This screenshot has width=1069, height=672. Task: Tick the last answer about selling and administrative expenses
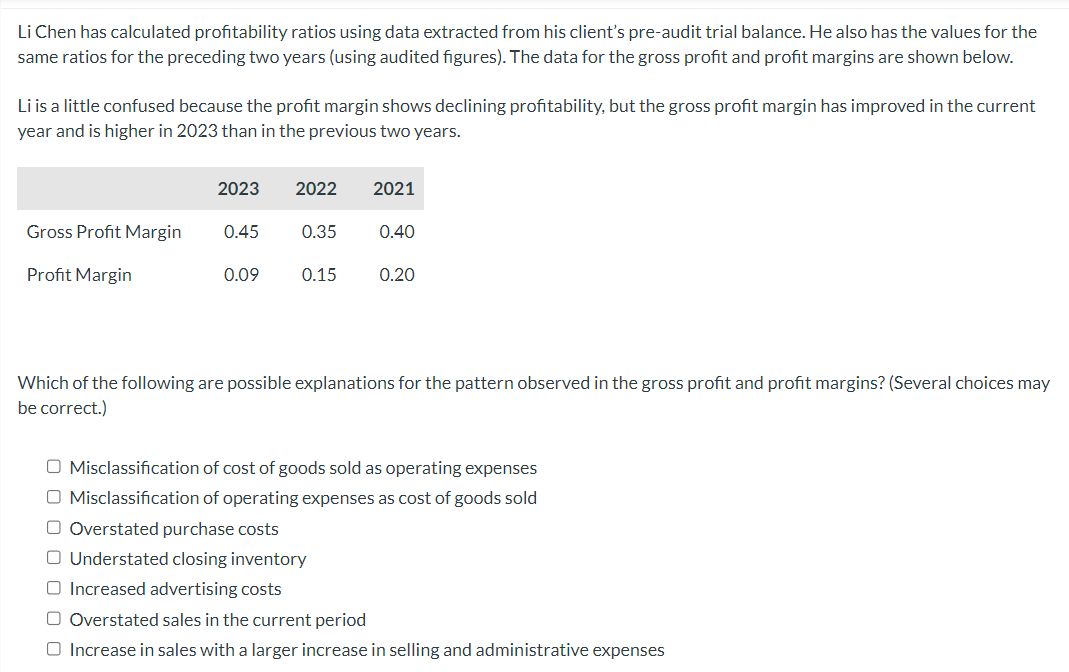[x=53, y=647]
